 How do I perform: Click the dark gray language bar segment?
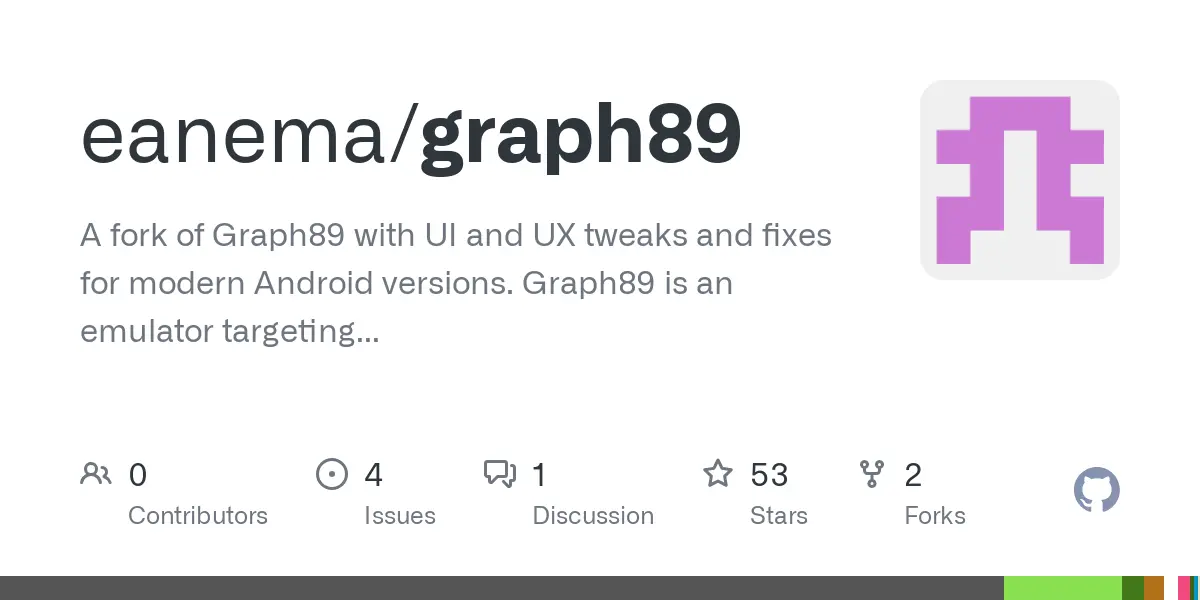click(500, 588)
